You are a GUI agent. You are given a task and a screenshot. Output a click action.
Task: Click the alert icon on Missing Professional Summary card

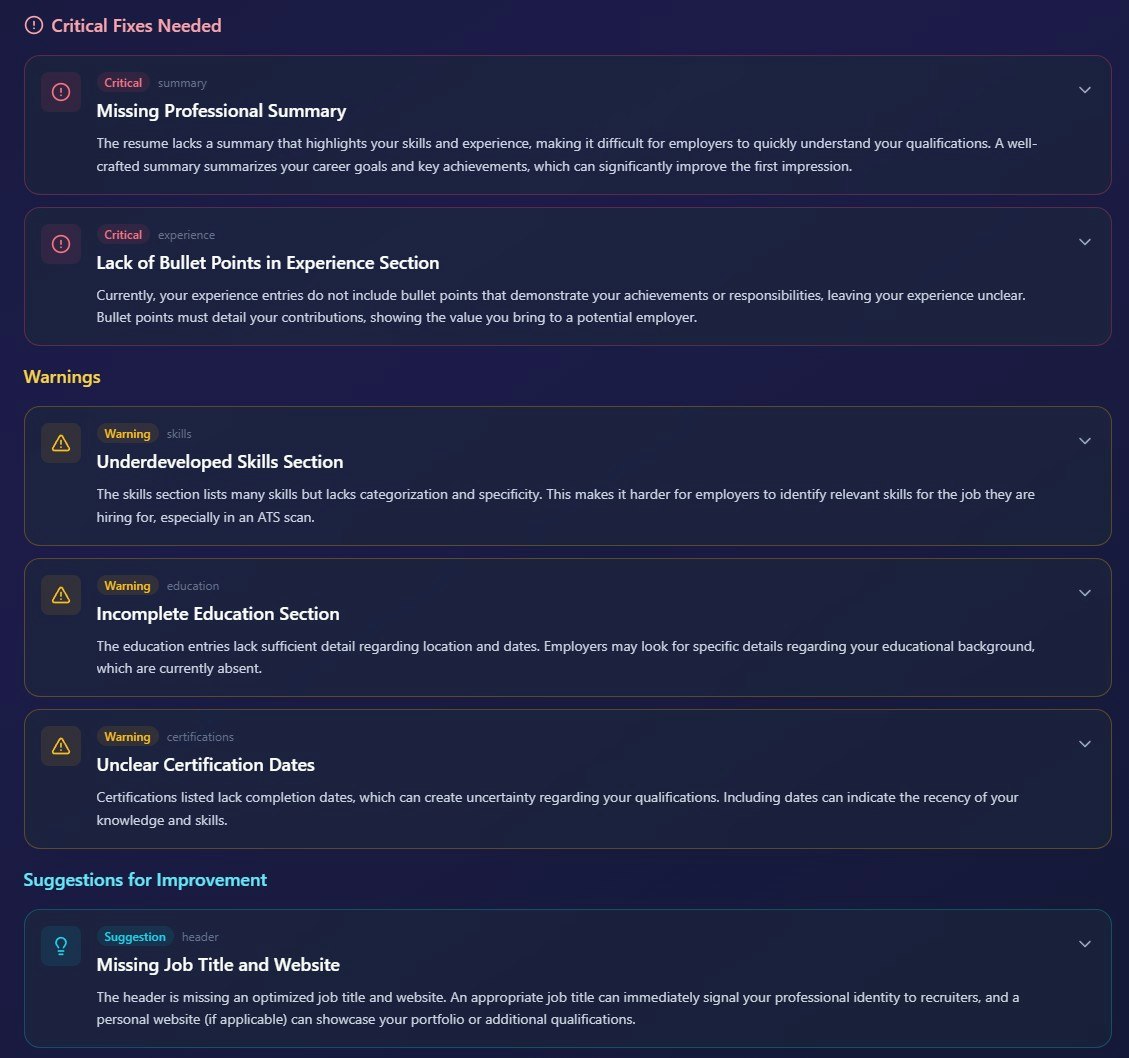point(60,91)
